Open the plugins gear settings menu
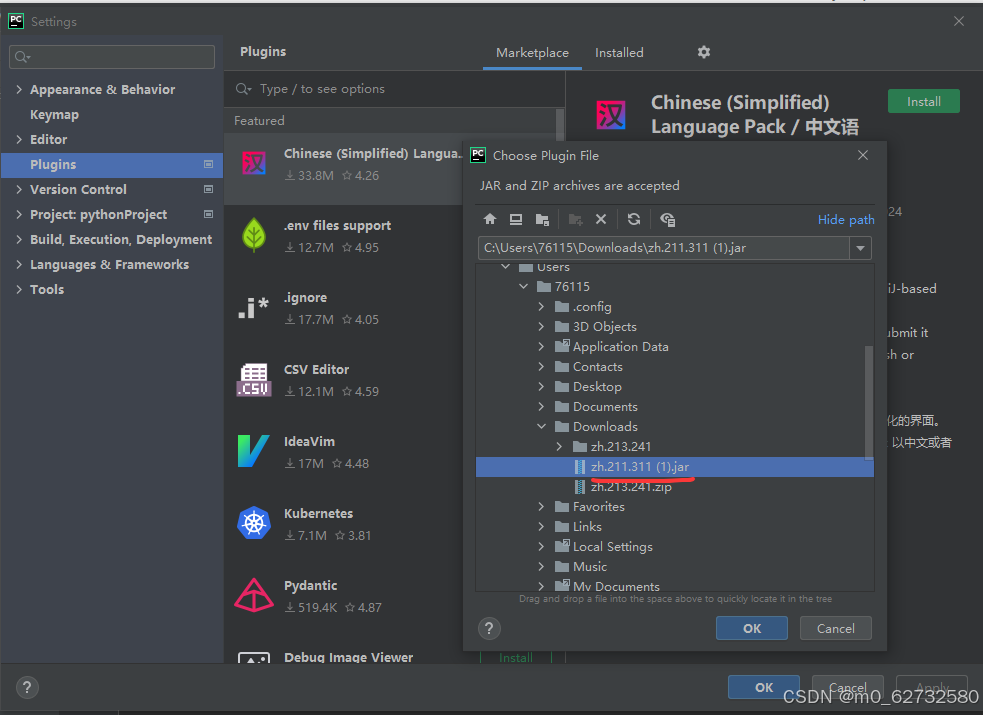The width and height of the screenshot is (983, 715). [x=704, y=52]
